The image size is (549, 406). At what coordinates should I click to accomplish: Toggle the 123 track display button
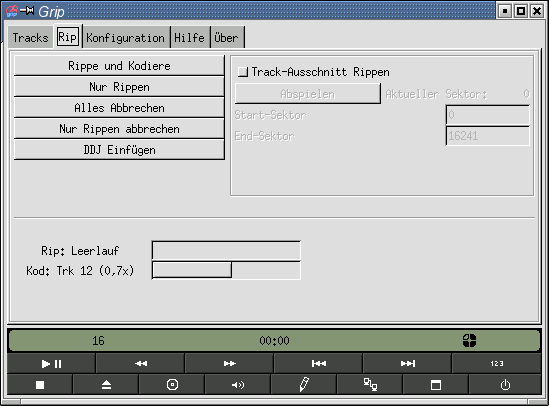[x=496, y=363]
